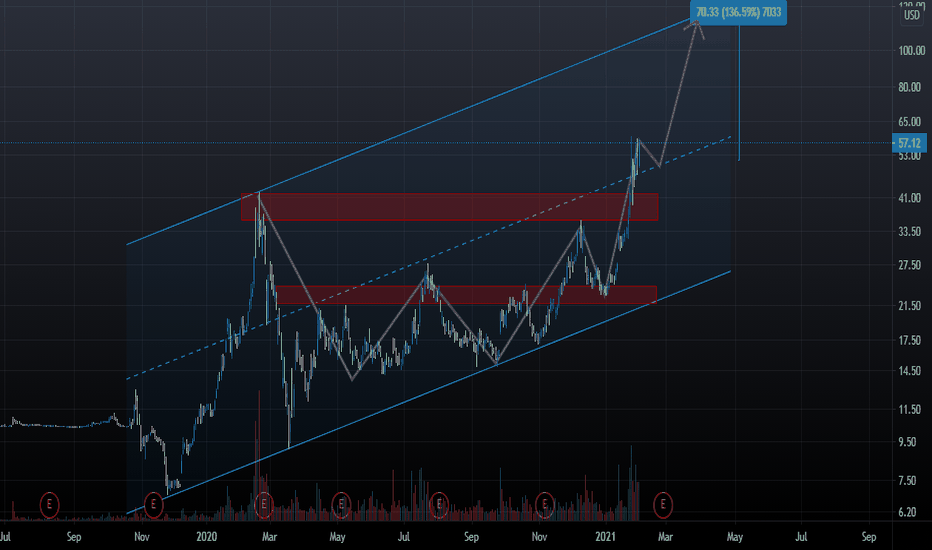The image size is (932, 550).
Task: Click the 6.20 price axis label
Action: pos(908,512)
